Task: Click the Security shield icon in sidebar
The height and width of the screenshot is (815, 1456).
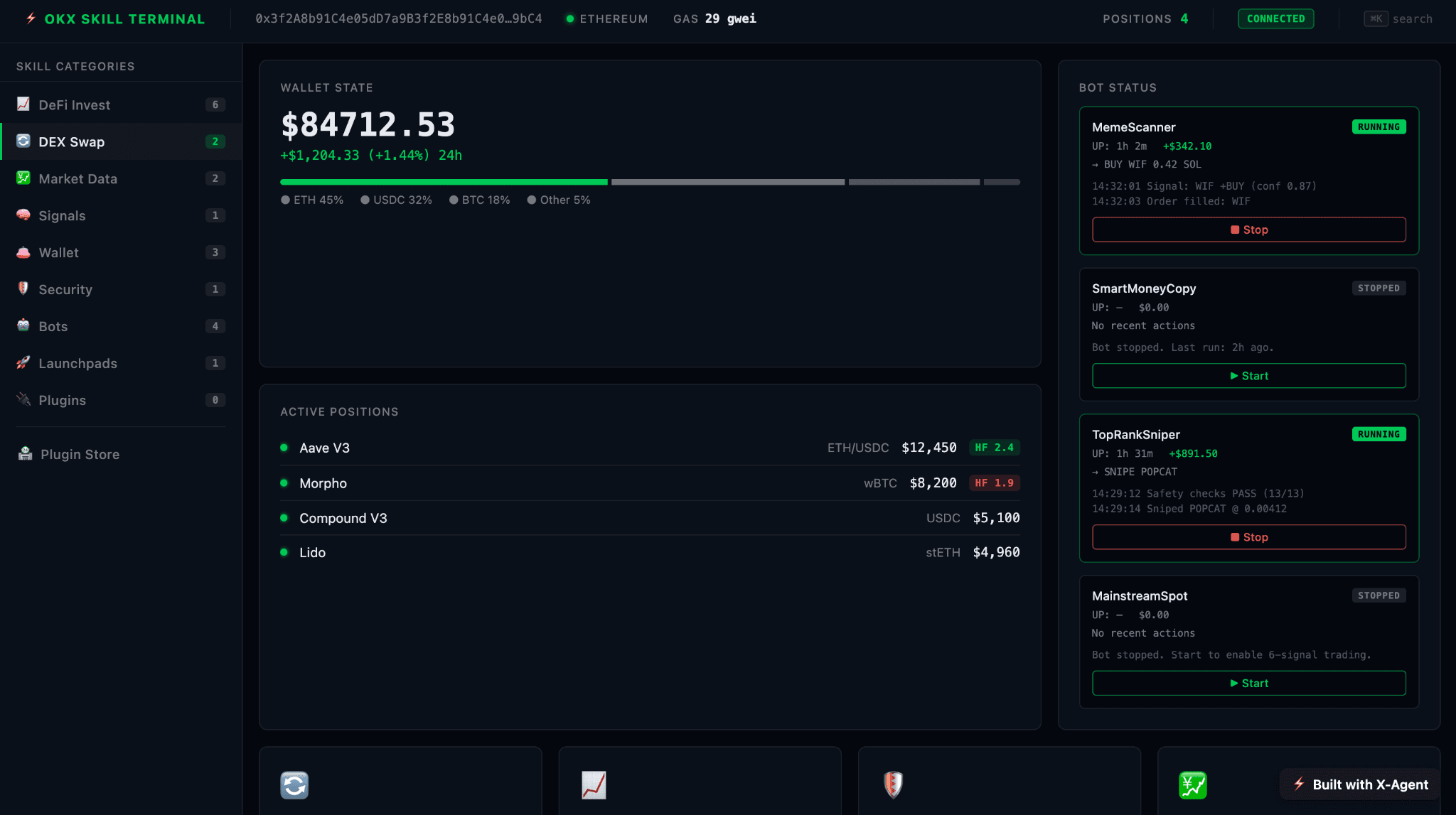Action: click(23, 288)
